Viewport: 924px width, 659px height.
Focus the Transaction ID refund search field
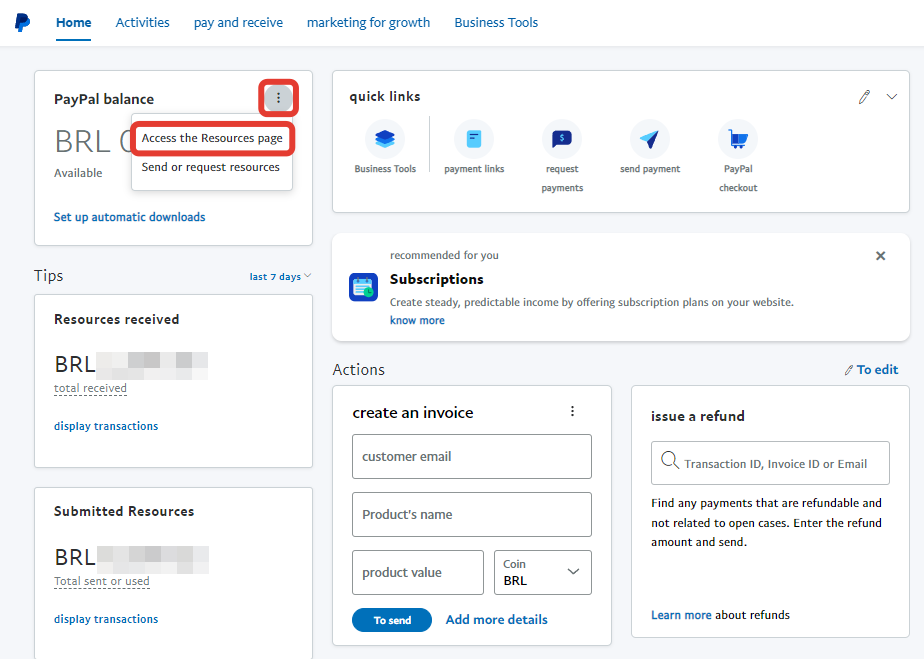click(x=770, y=463)
